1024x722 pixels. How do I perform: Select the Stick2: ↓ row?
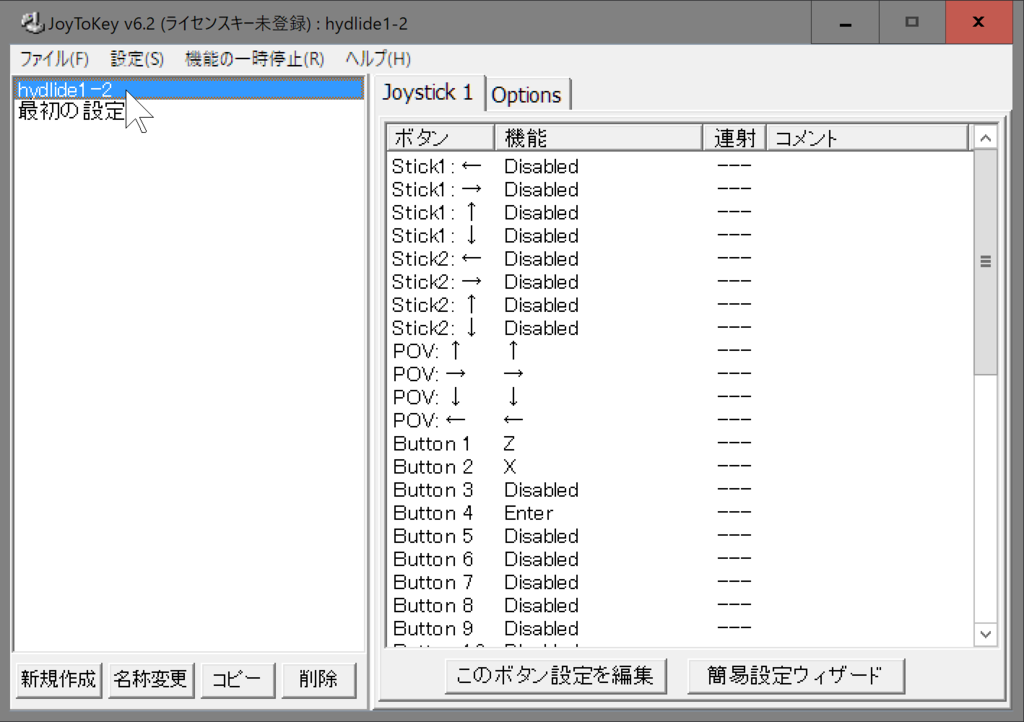pyautogui.click(x=679, y=328)
